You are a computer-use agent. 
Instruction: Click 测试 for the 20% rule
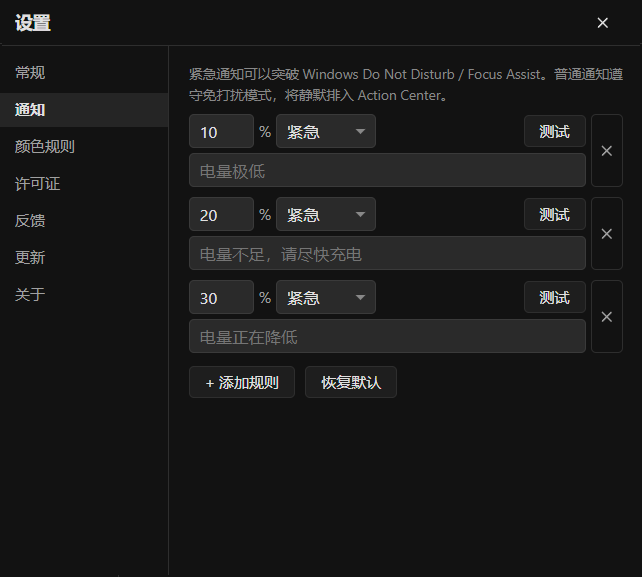click(x=555, y=215)
